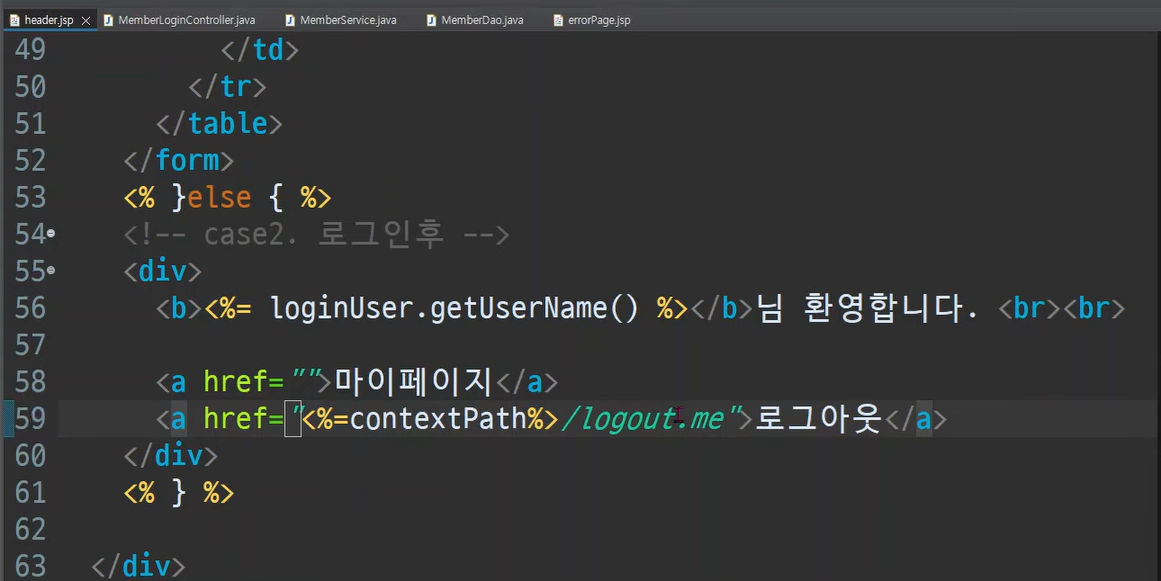Select line number 51 in the gutter
The height and width of the screenshot is (581, 1161).
click(30, 124)
